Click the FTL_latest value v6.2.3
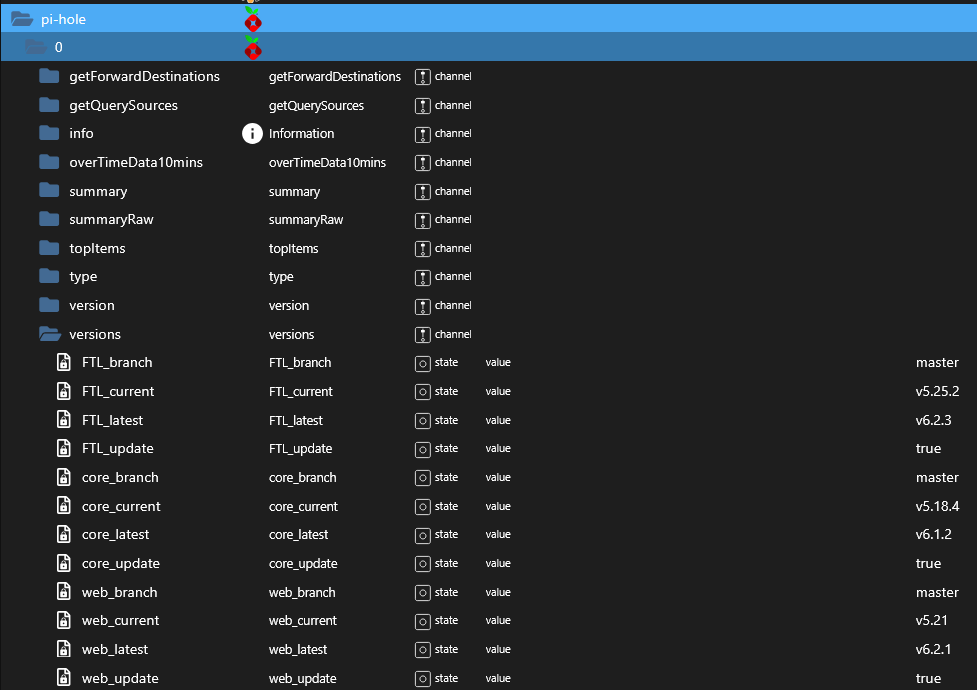977x690 pixels. pos(933,420)
